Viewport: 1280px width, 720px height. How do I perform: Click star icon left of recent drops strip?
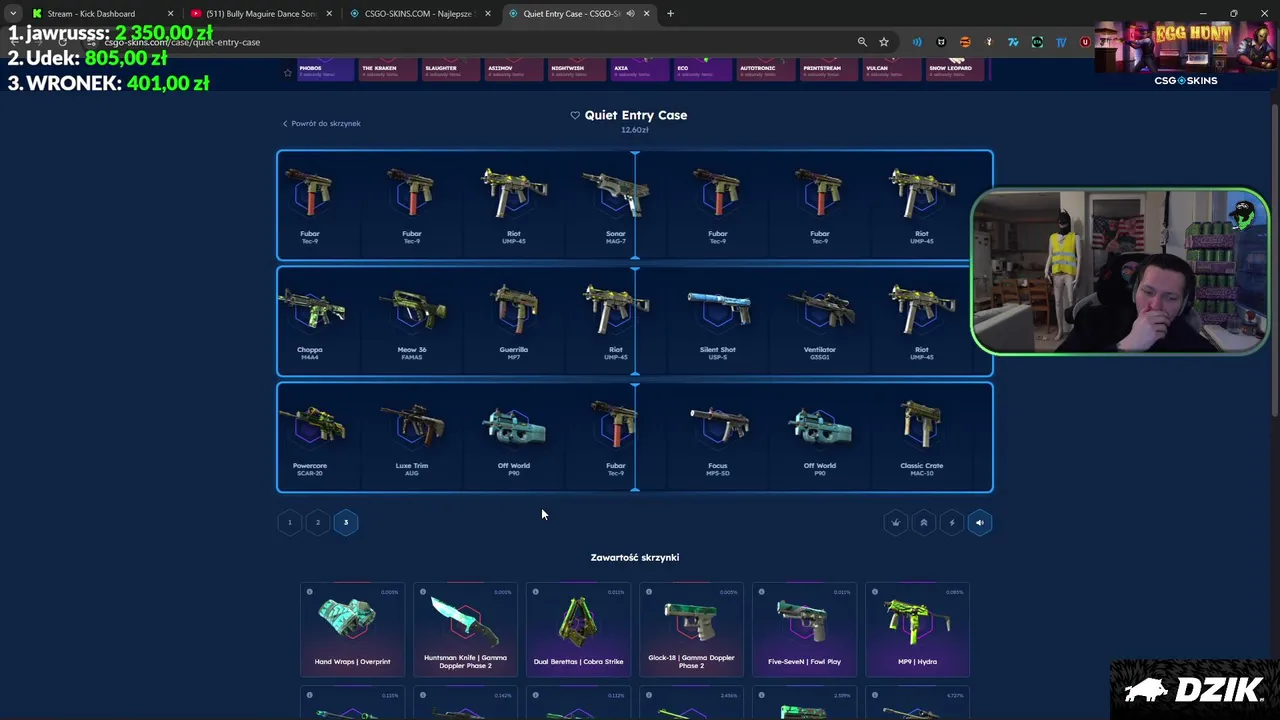pos(288,72)
